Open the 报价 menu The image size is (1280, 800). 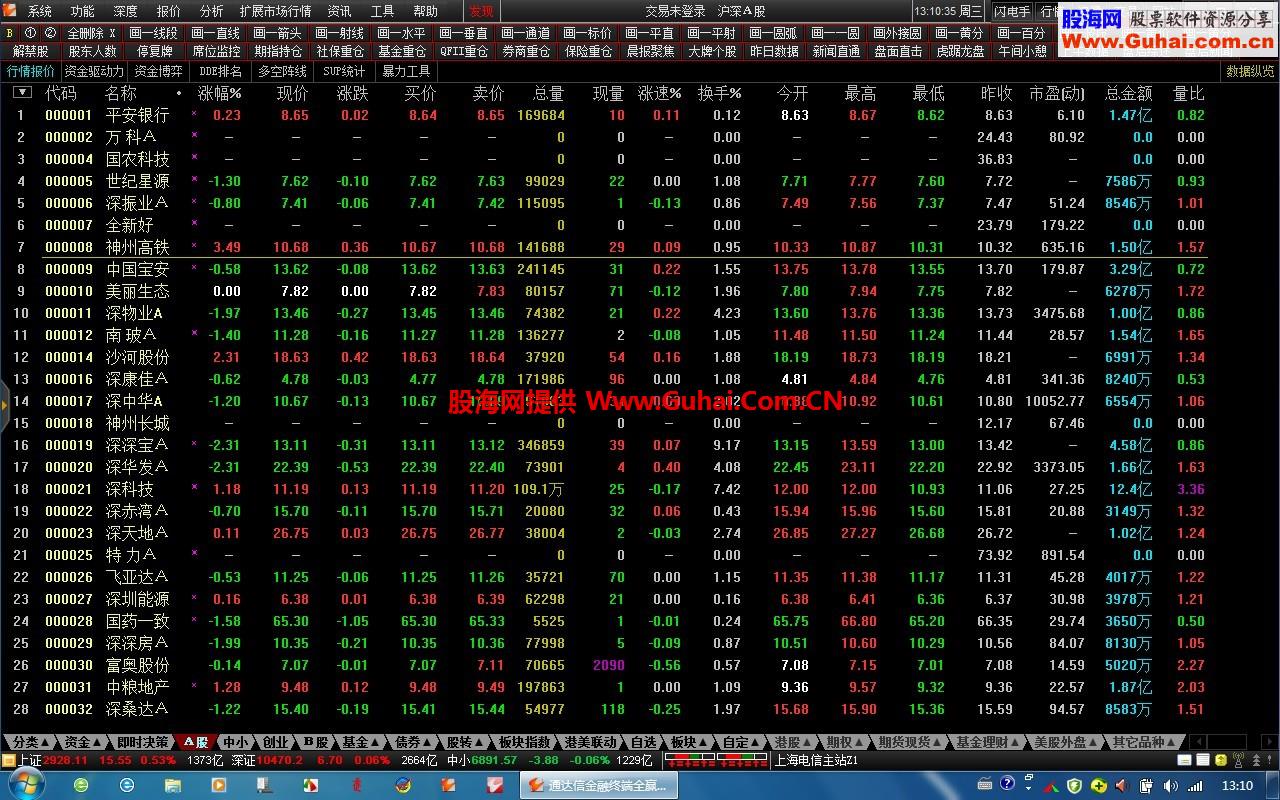point(169,11)
